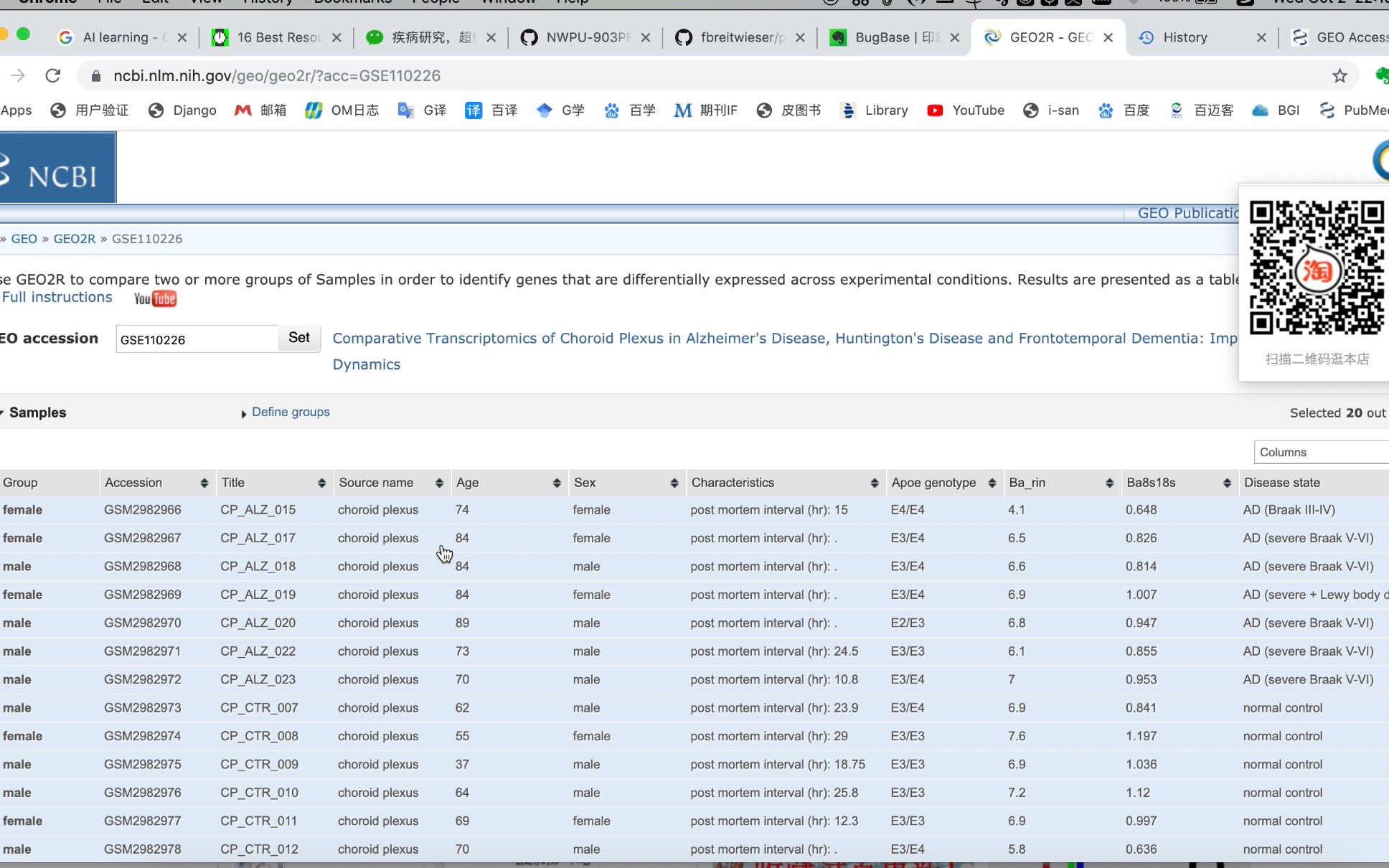
Task: Close the GEO2R tab
Action: coord(1108,37)
